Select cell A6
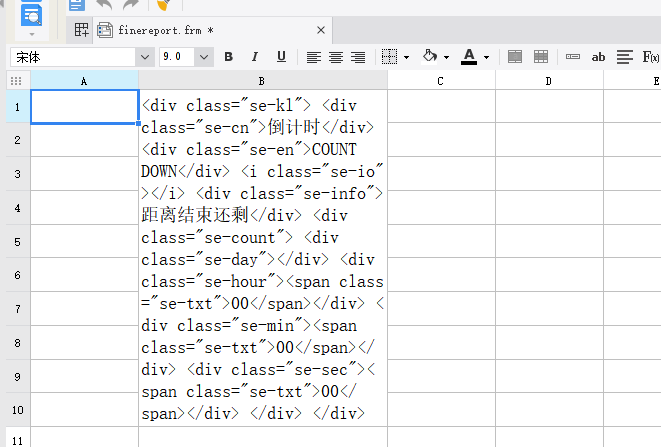 tap(84, 275)
